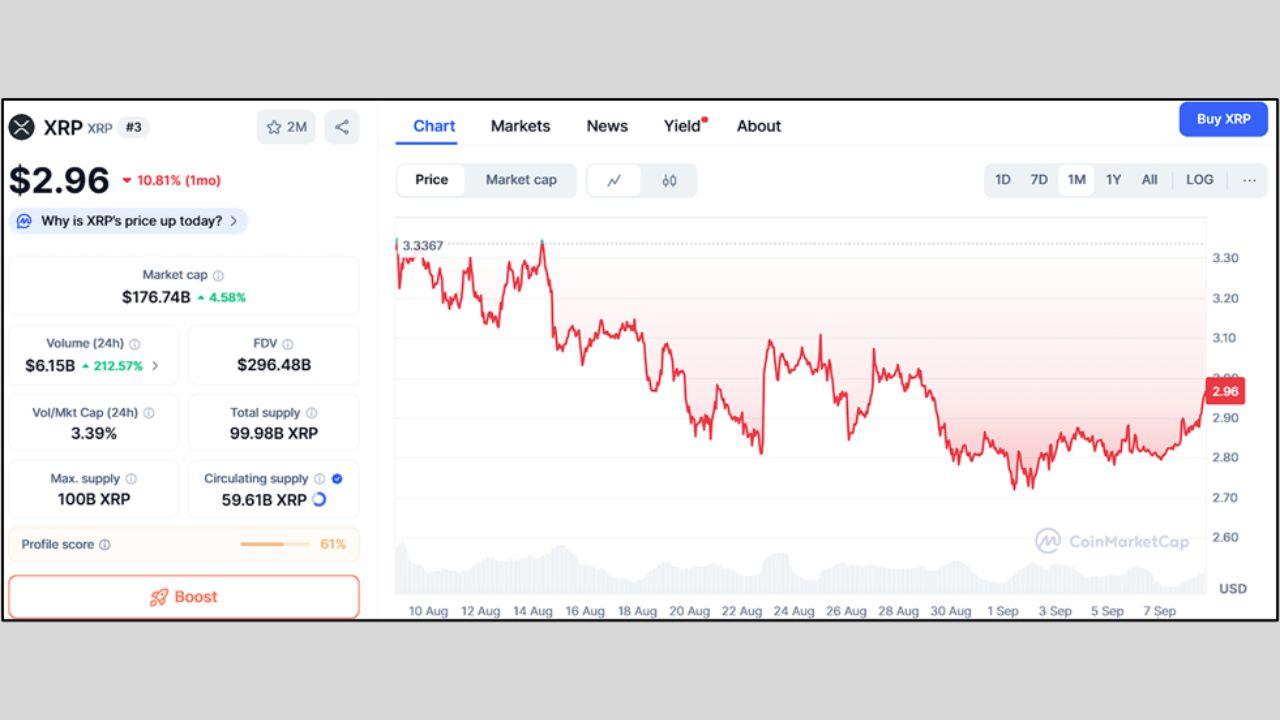Click the Boost button

(184, 597)
